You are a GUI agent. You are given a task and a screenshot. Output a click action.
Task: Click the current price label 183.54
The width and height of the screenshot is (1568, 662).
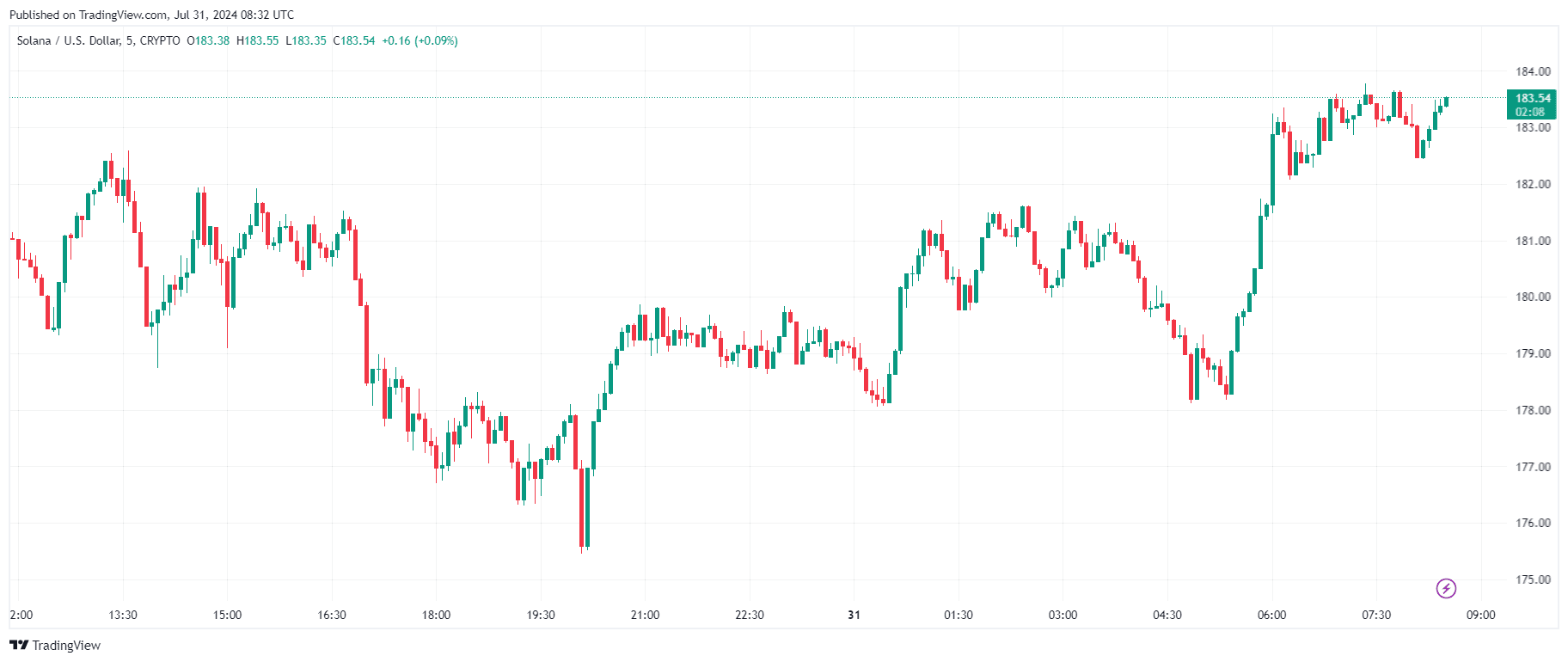click(1532, 105)
